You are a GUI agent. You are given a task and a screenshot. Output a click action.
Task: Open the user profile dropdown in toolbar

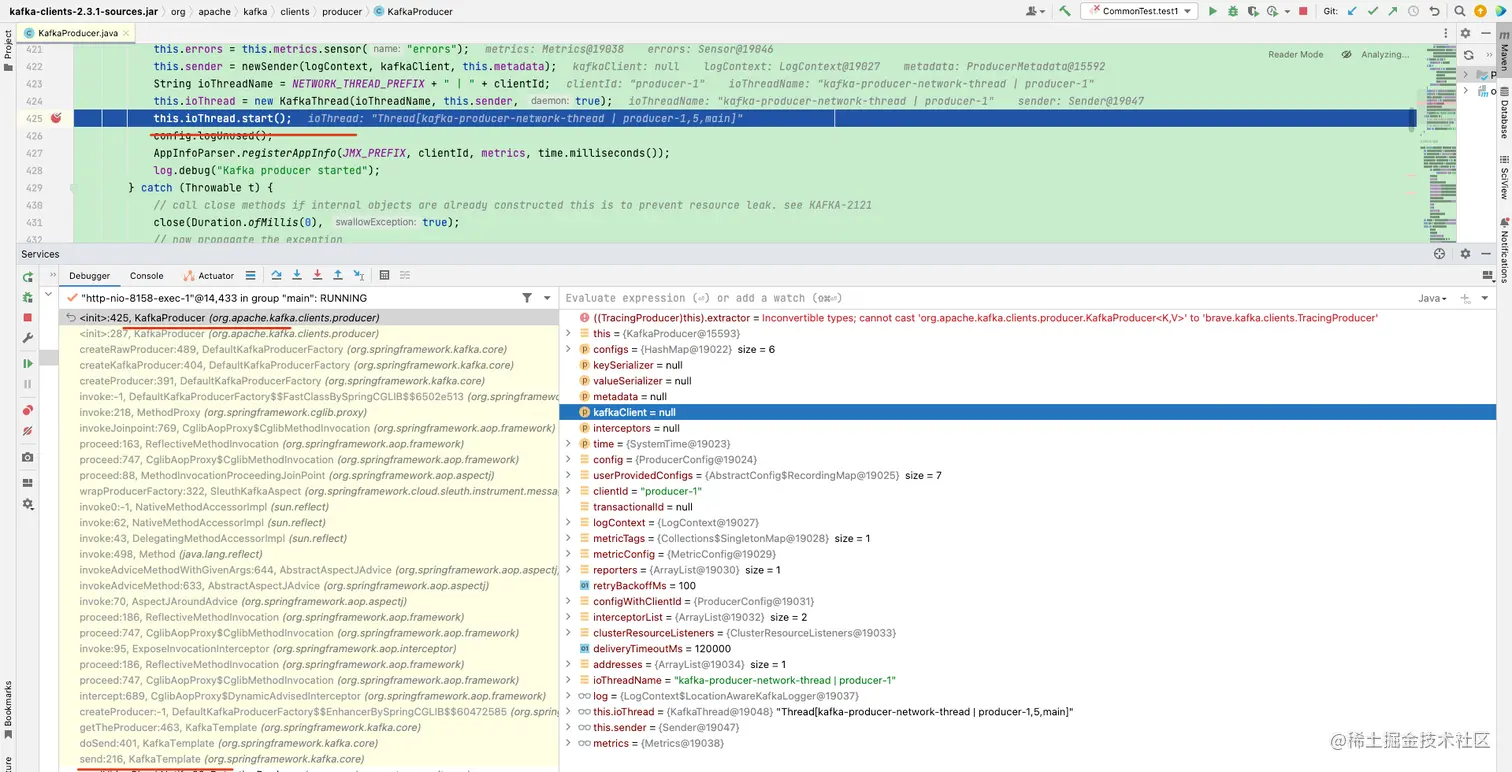click(1036, 11)
